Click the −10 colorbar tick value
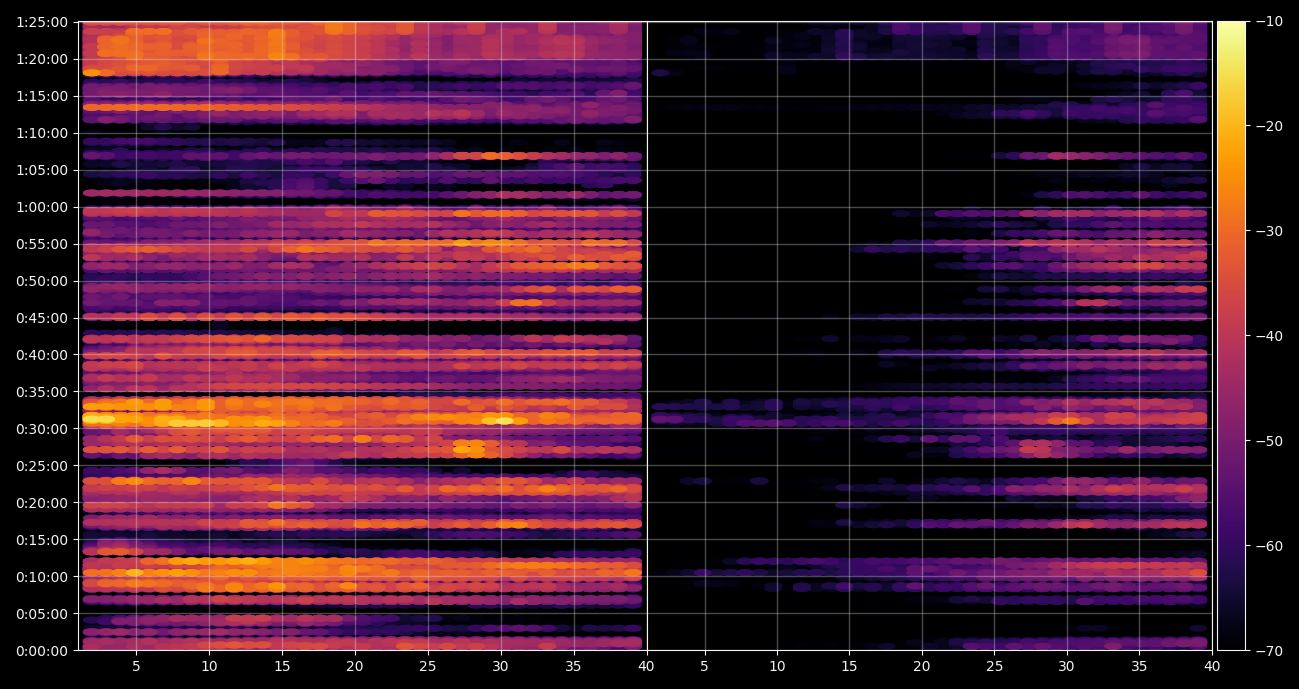Viewport: 1299px width, 689px height. click(x=1270, y=21)
